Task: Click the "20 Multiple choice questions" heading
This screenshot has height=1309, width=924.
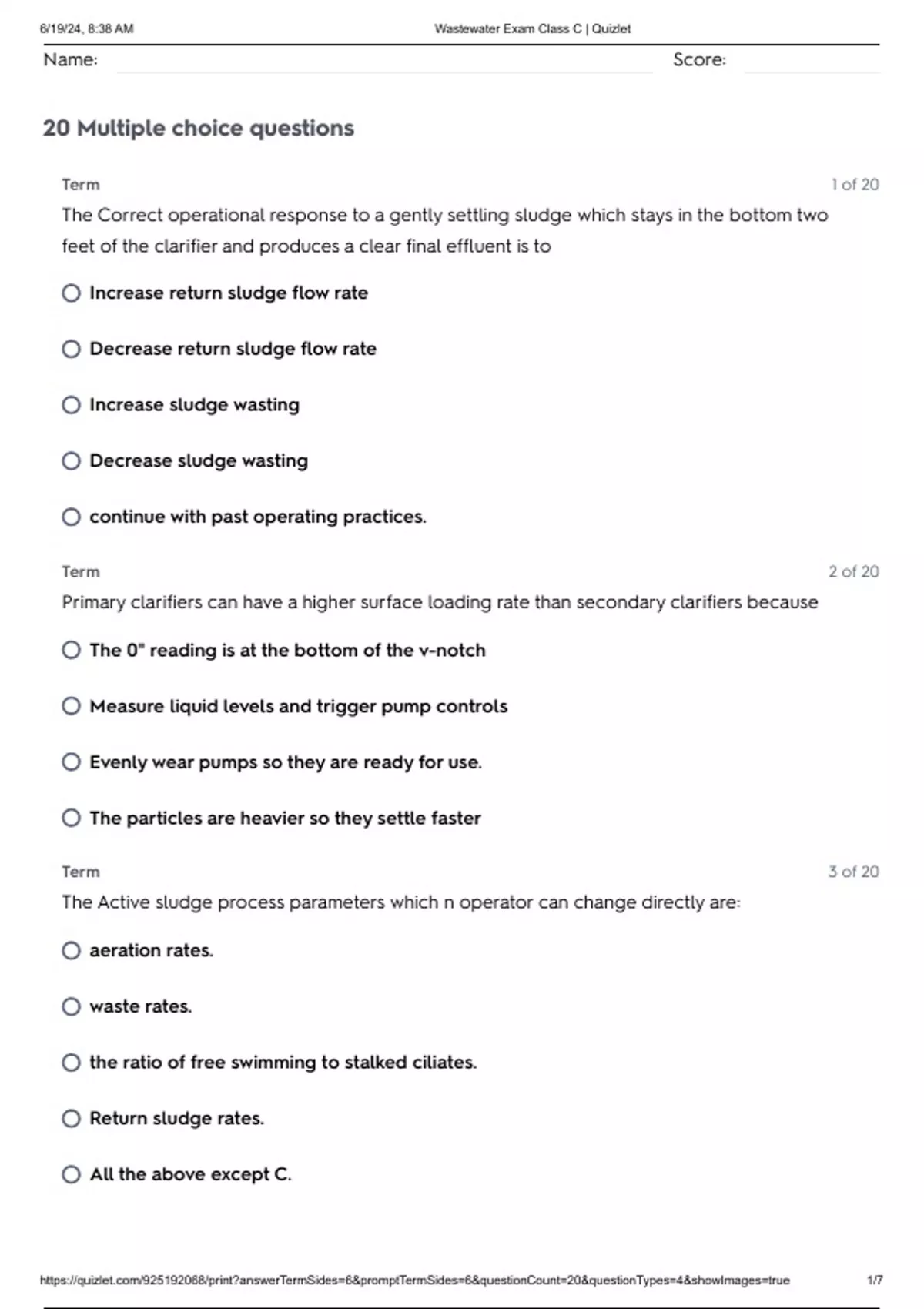Action: (x=199, y=128)
